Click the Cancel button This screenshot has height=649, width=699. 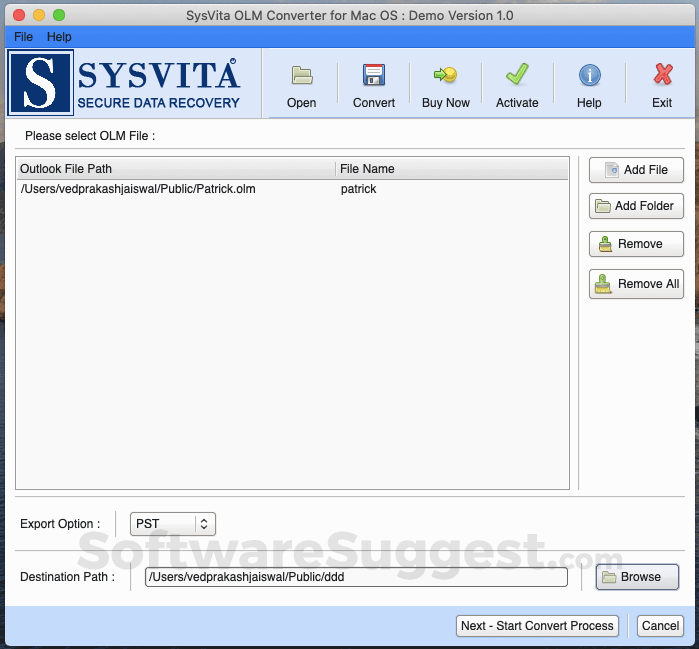660,626
